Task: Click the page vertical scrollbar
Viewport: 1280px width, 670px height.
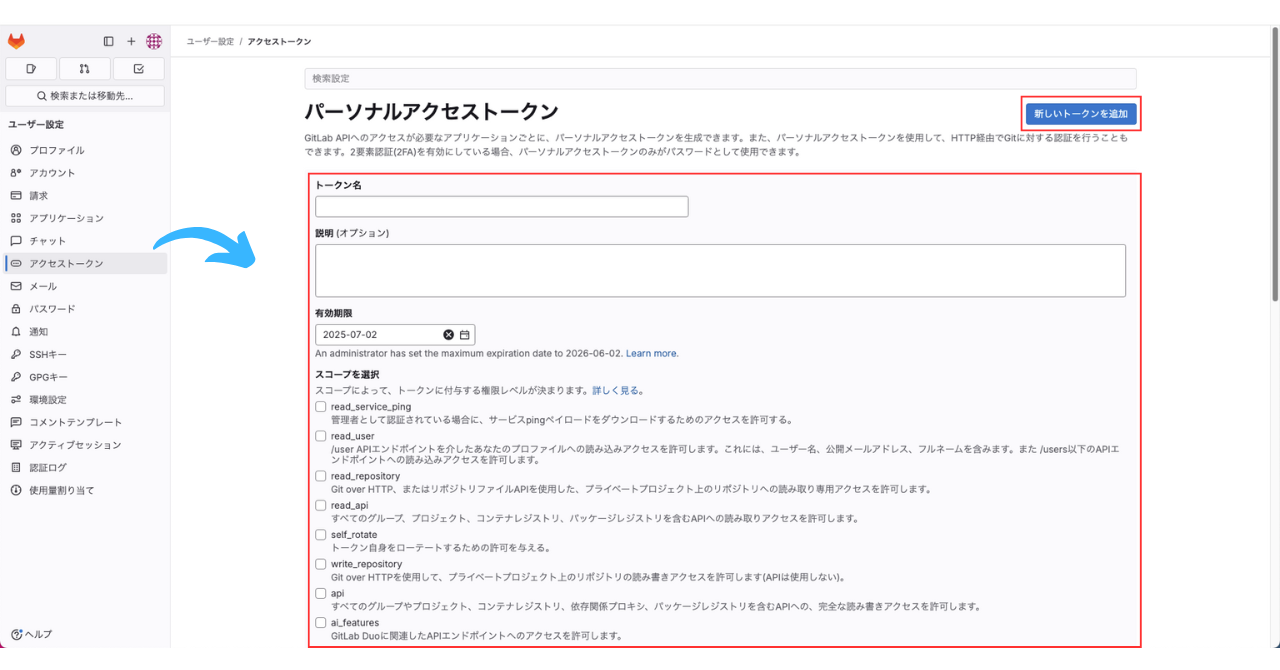Action: click(1275, 165)
